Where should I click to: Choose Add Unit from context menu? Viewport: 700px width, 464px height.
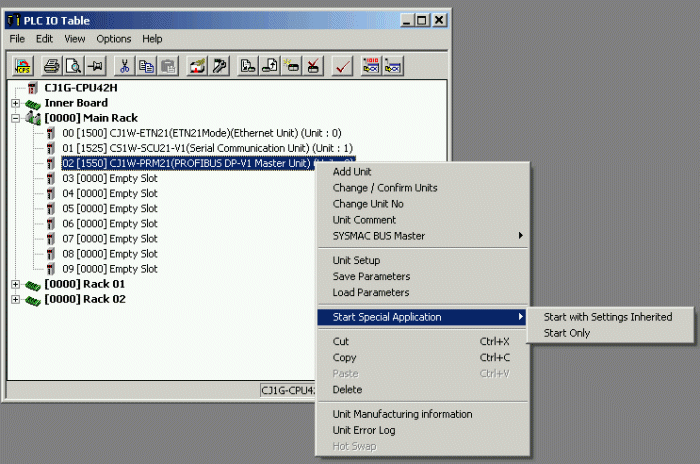(x=422, y=171)
